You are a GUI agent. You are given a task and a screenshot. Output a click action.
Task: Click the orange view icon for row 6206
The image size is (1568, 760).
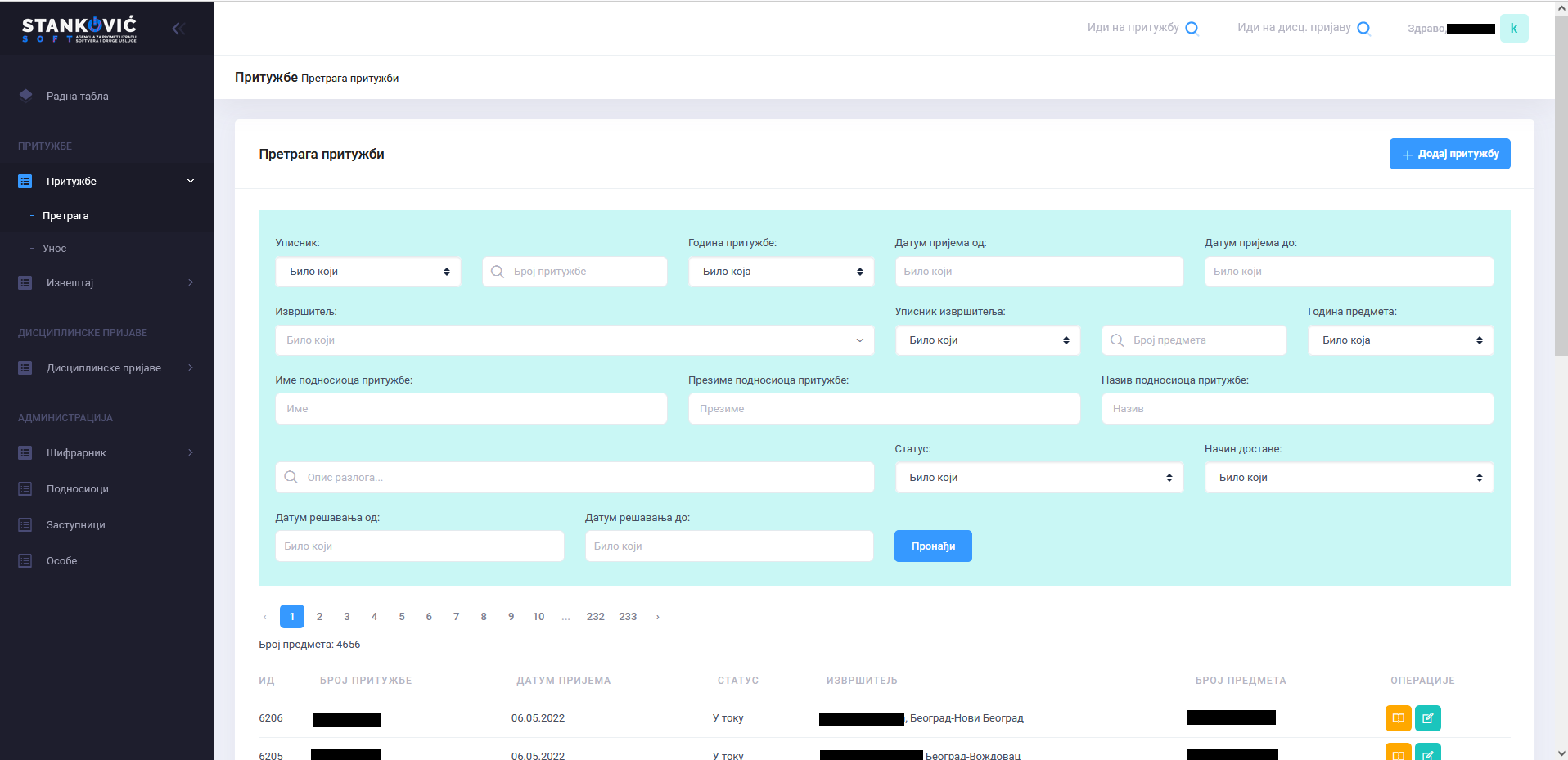coord(1398,718)
